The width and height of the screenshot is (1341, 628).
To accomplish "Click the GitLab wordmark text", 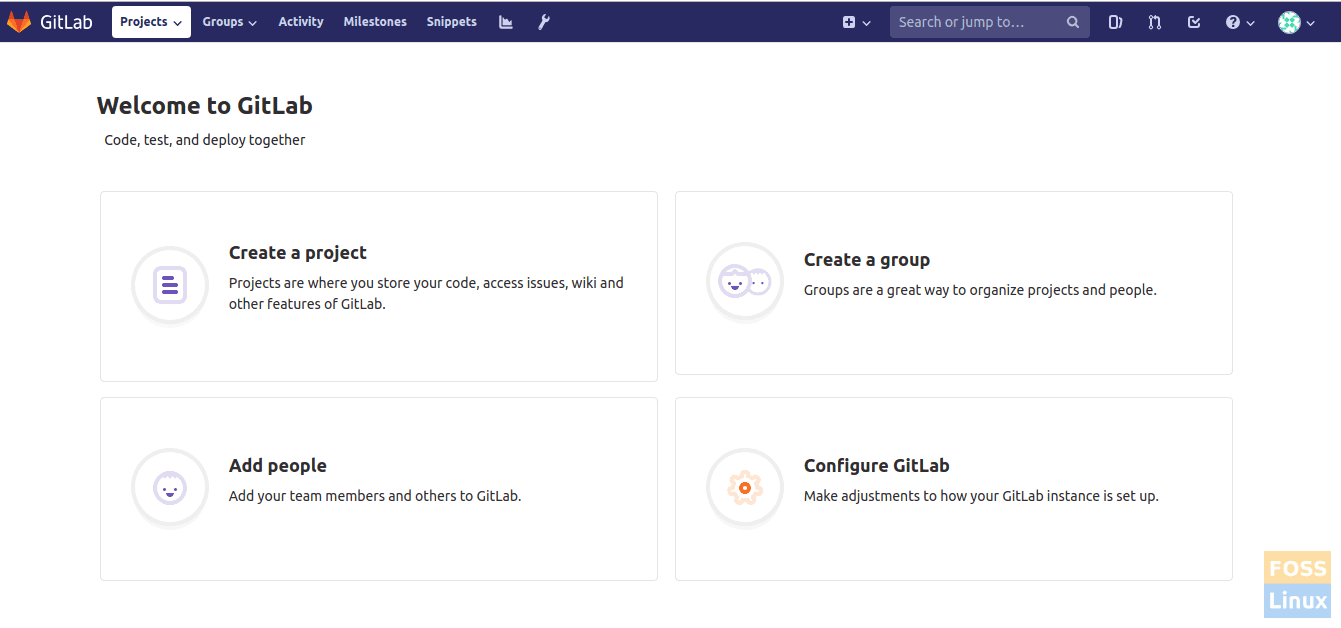I will [66, 22].
